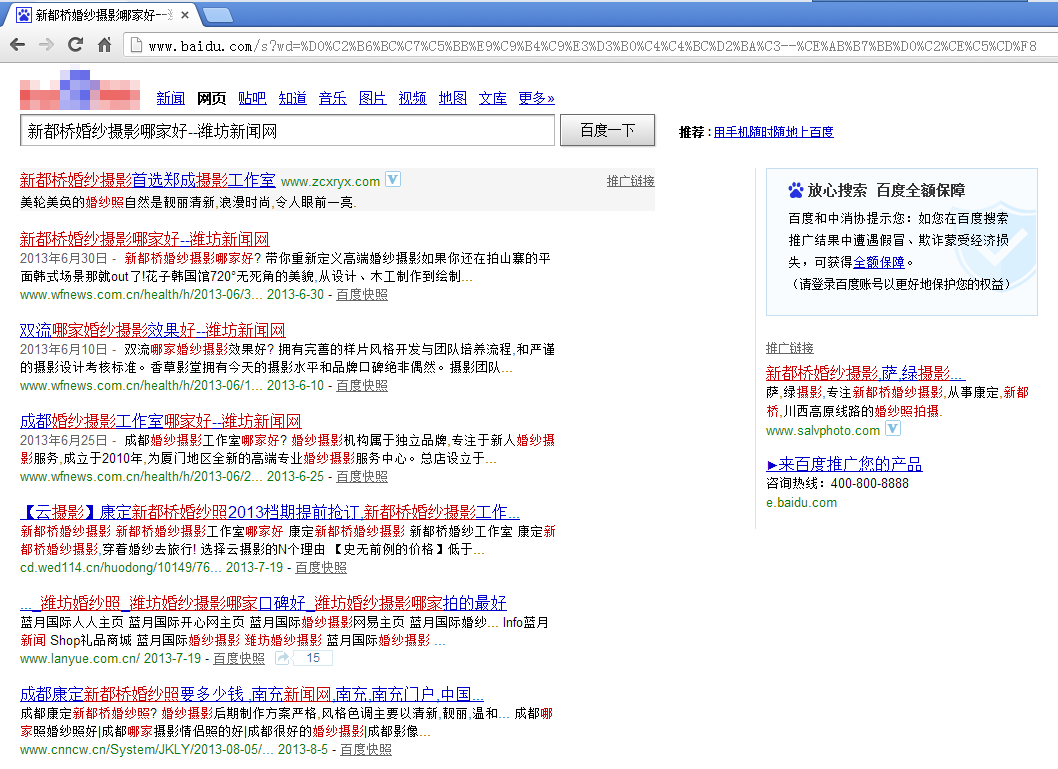Expand the 更多» menu

pos(536,98)
